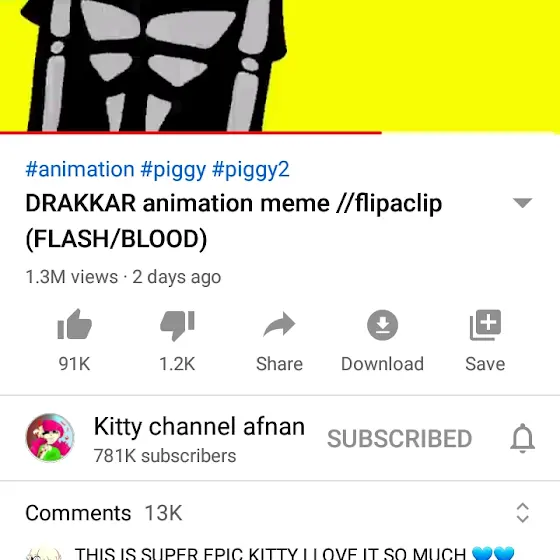560x560 pixels.
Task: Tap the Comments 13K header
Action: click(104, 513)
